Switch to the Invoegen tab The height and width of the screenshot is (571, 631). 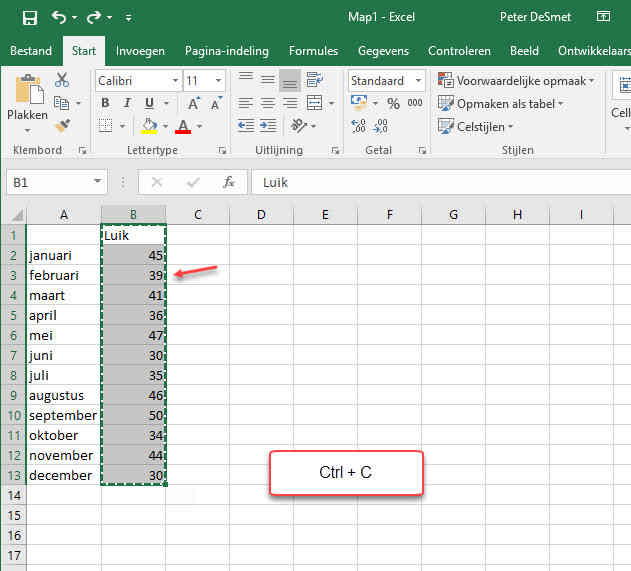pos(140,51)
